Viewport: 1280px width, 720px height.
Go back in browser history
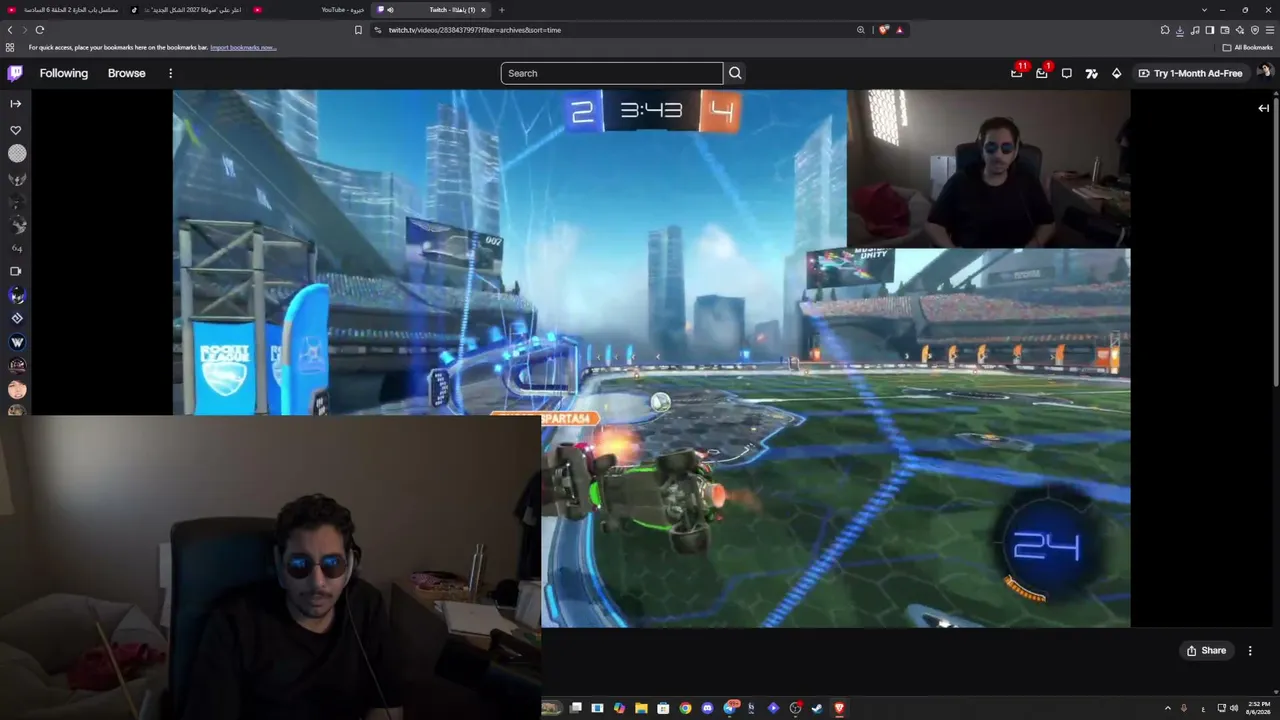coord(10,30)
